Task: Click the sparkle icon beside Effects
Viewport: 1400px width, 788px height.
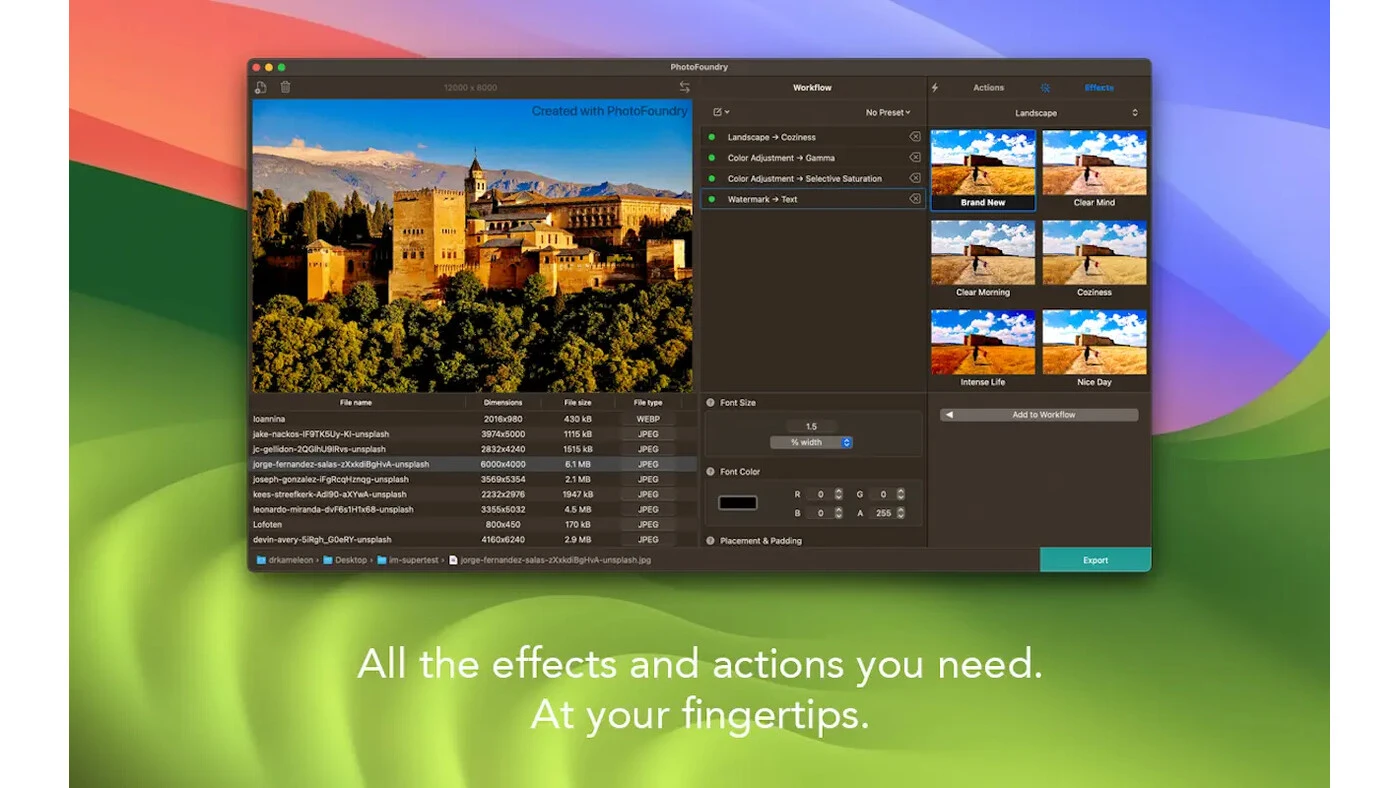Action: pyautogui.click(x=1046, y=88)
